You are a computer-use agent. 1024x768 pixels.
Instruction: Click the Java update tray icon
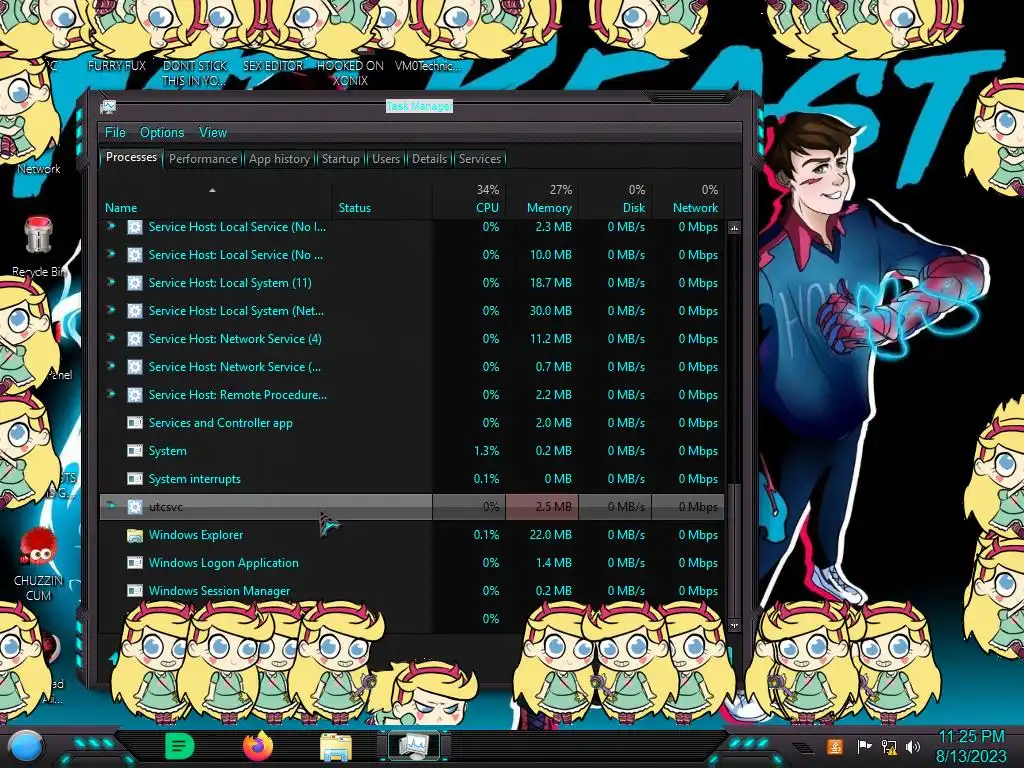835,746
